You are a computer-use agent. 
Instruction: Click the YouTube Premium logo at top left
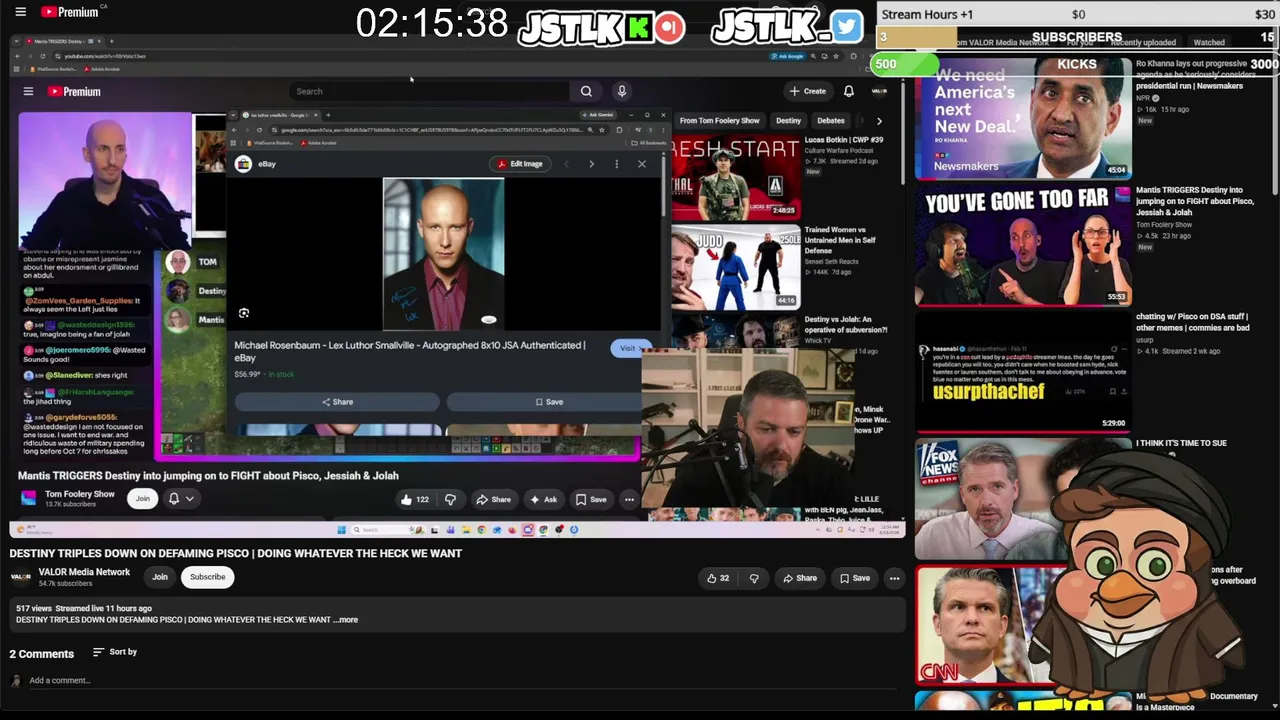tap(70, 12)
